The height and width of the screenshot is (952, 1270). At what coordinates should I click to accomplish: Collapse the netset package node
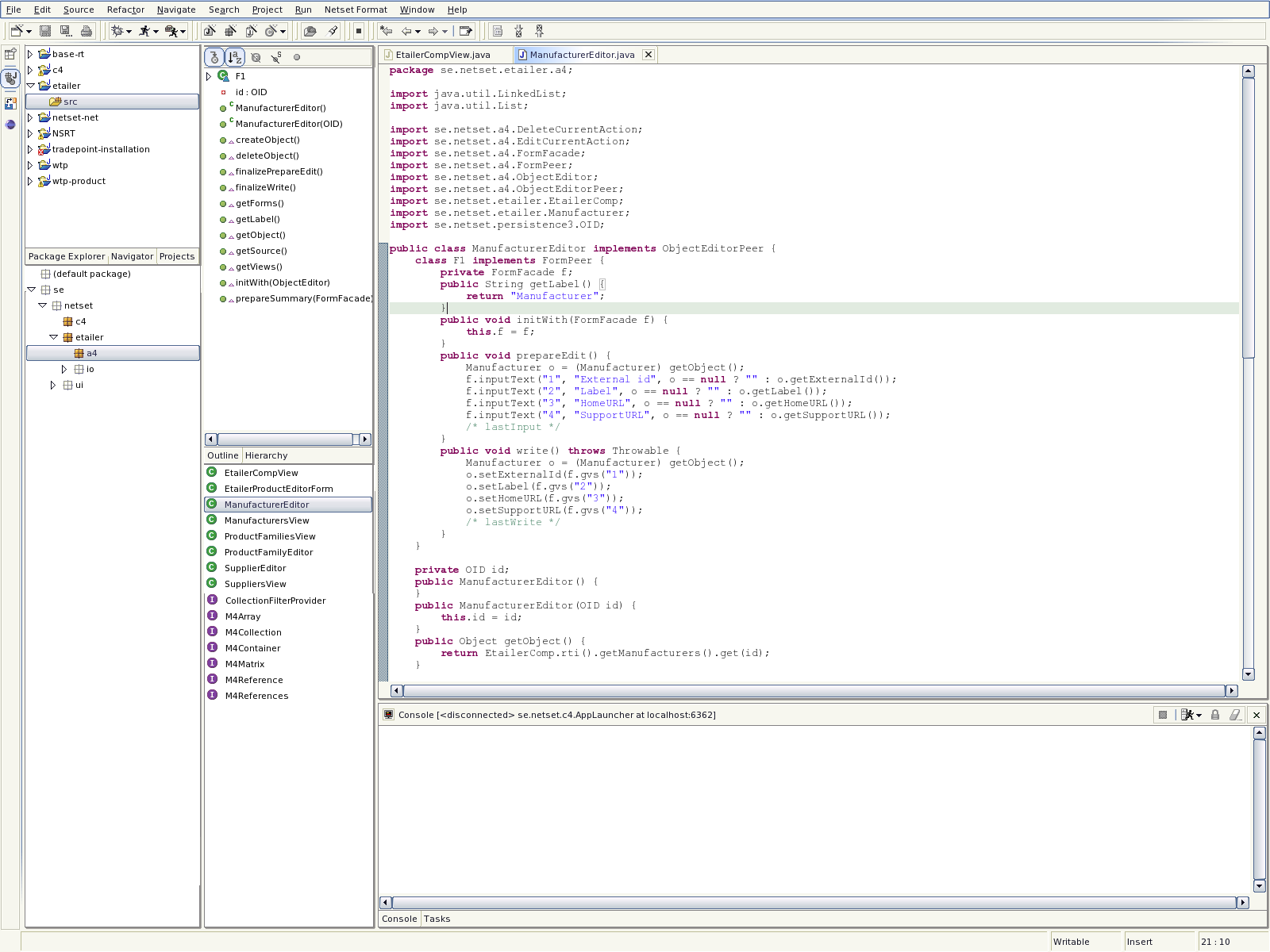click(x=43, y=305)
